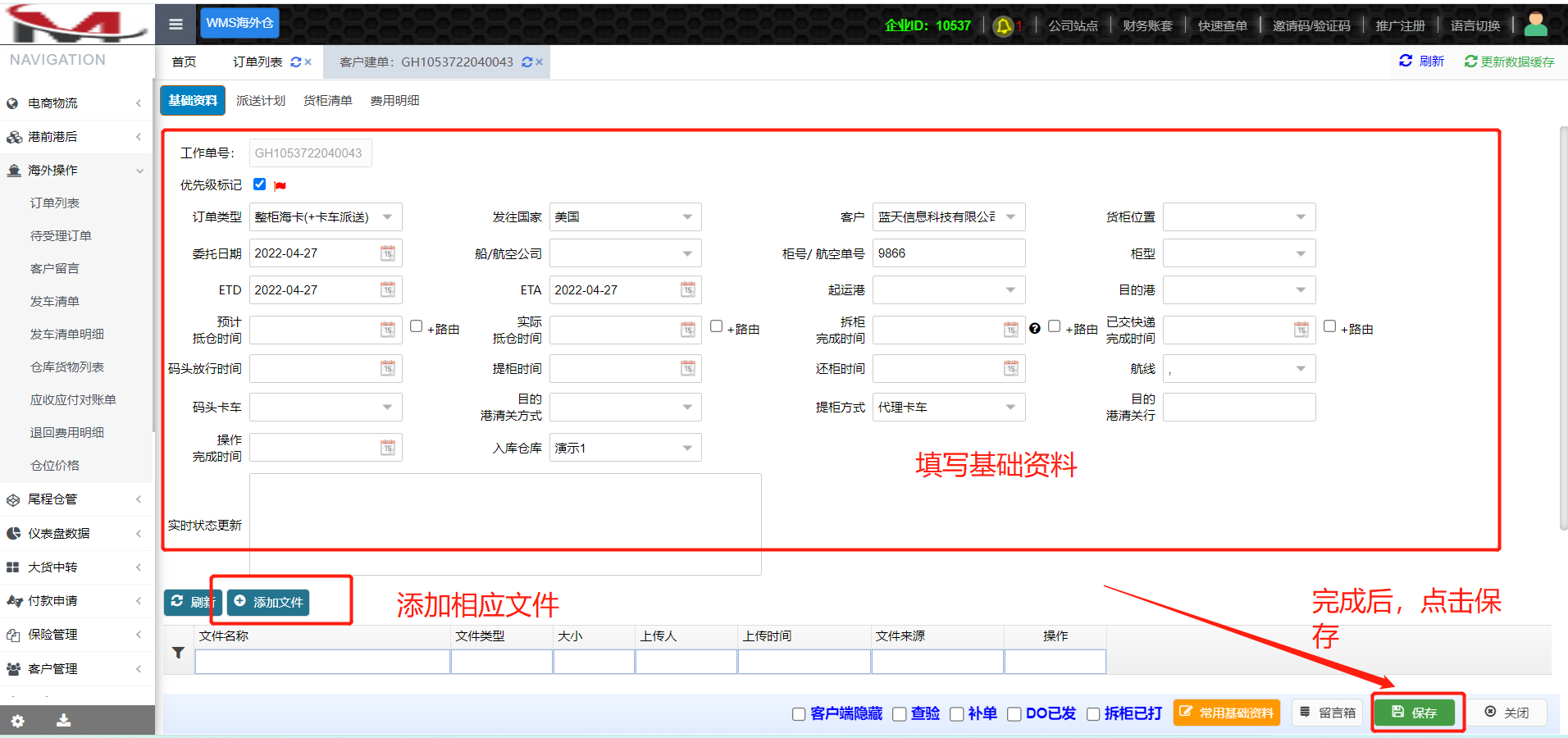Enable +路由 for 已交快递完成时间

(x=1330, y=326)
